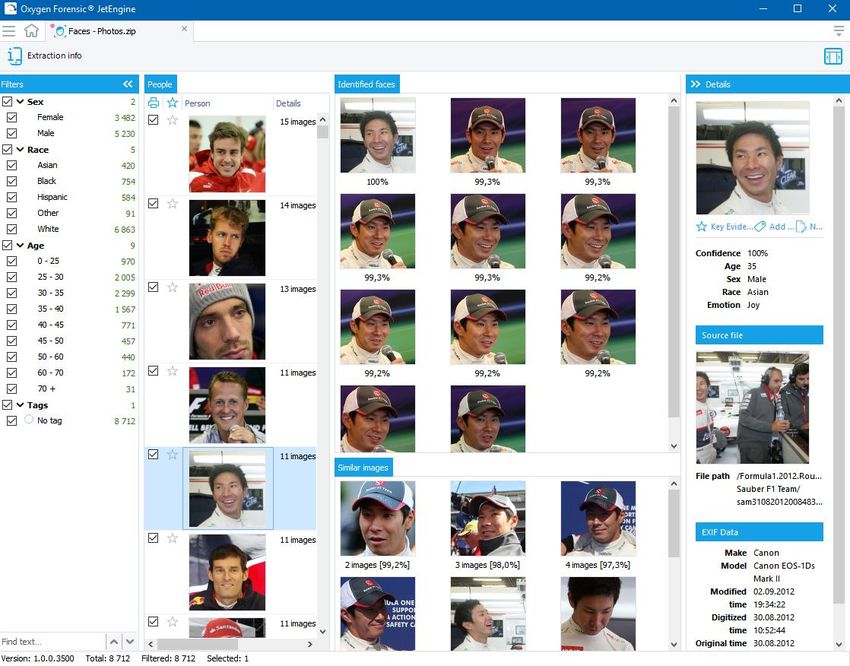Switch to the Faces - Photos.zip tab

[x=119, y=31]
